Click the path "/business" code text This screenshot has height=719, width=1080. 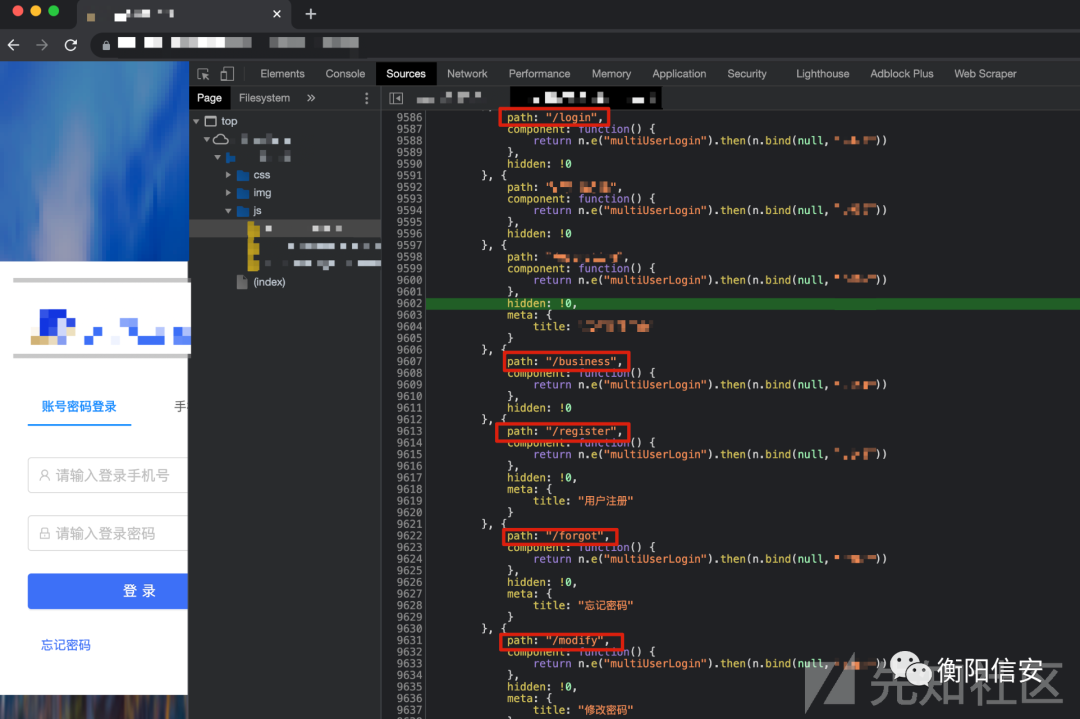[565, 362]
